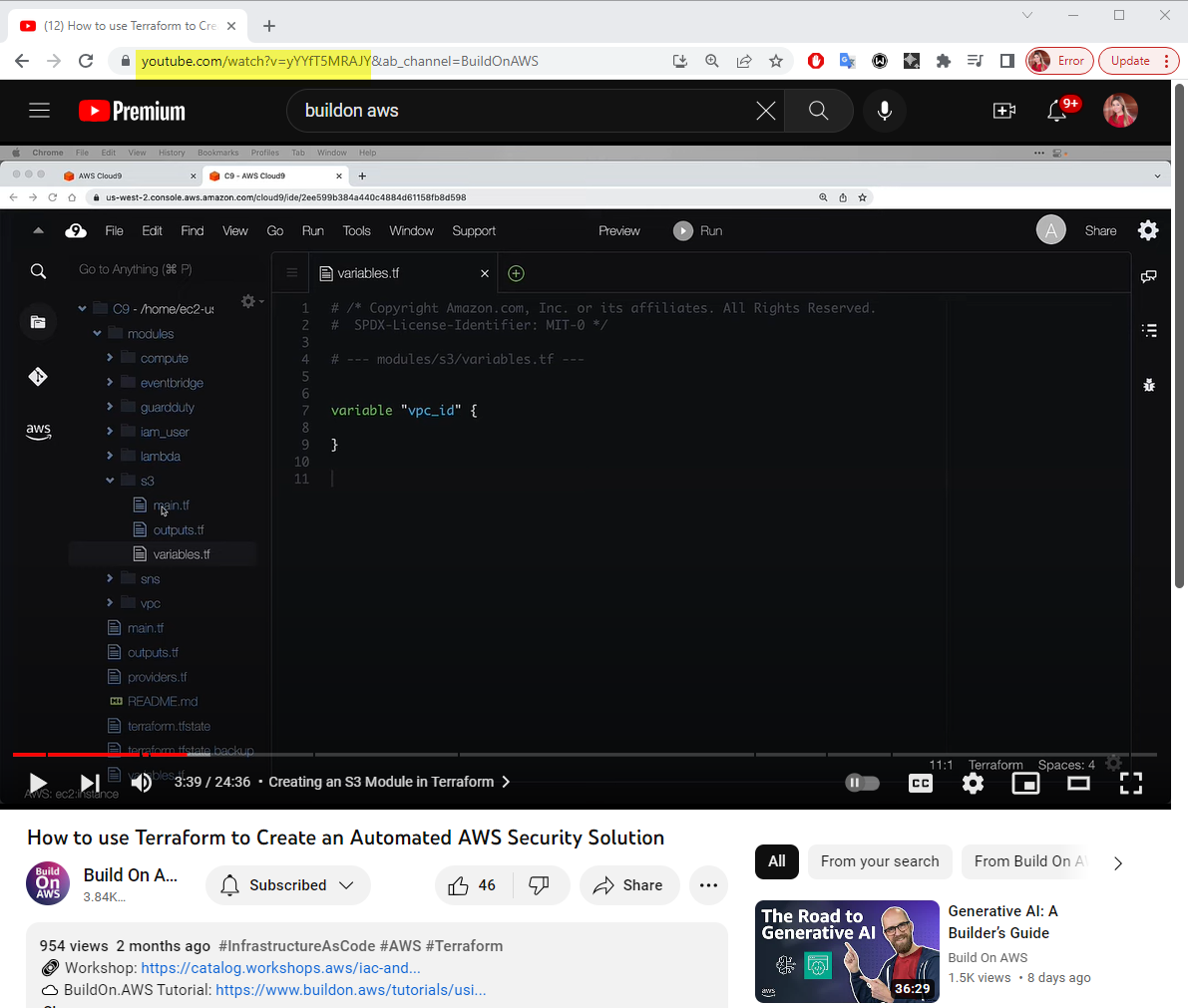1188x1008 pixels.
Task: Share the video
Action: (x=628, y=885)
